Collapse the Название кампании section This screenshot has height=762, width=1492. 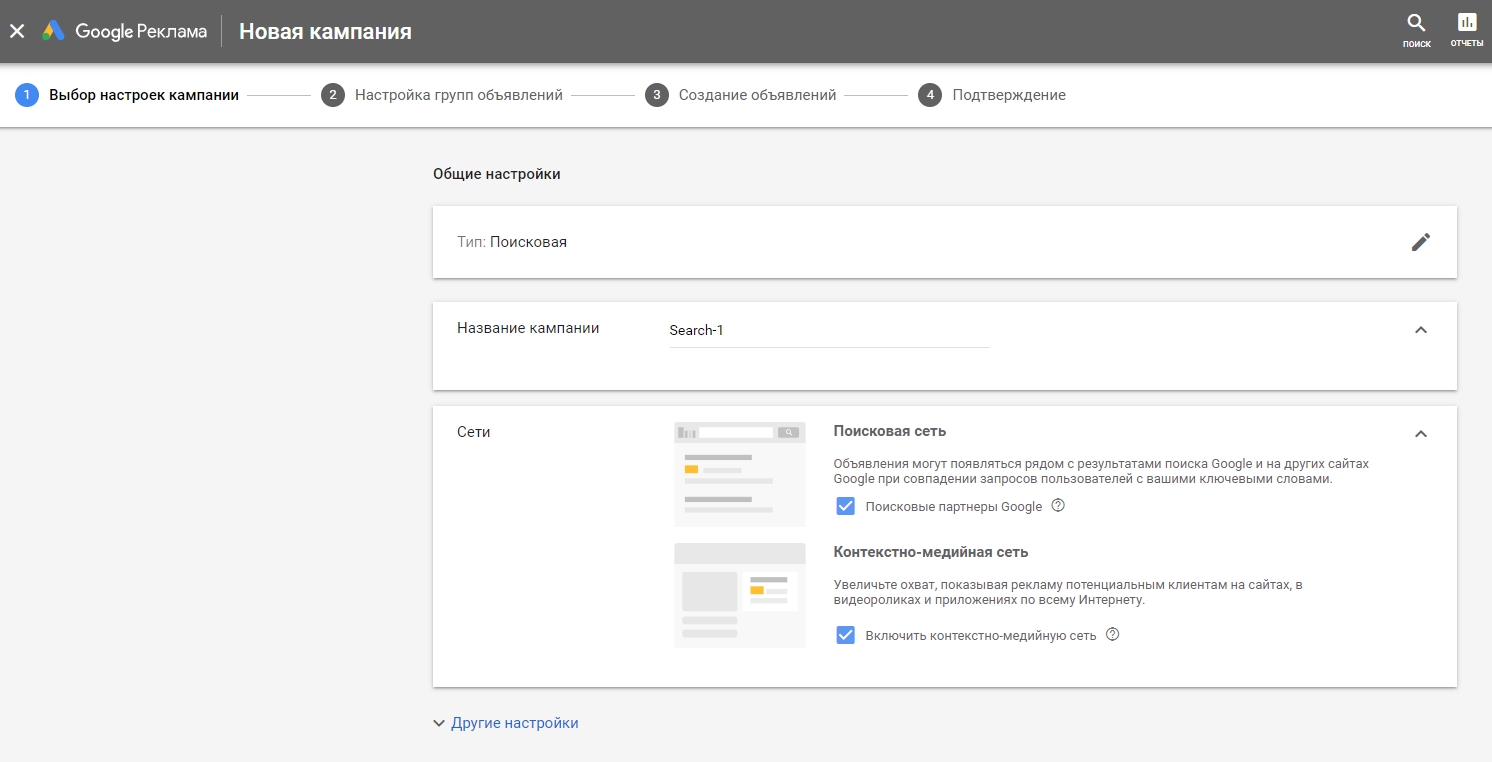pyautogui.click(x=1421, y=330)
